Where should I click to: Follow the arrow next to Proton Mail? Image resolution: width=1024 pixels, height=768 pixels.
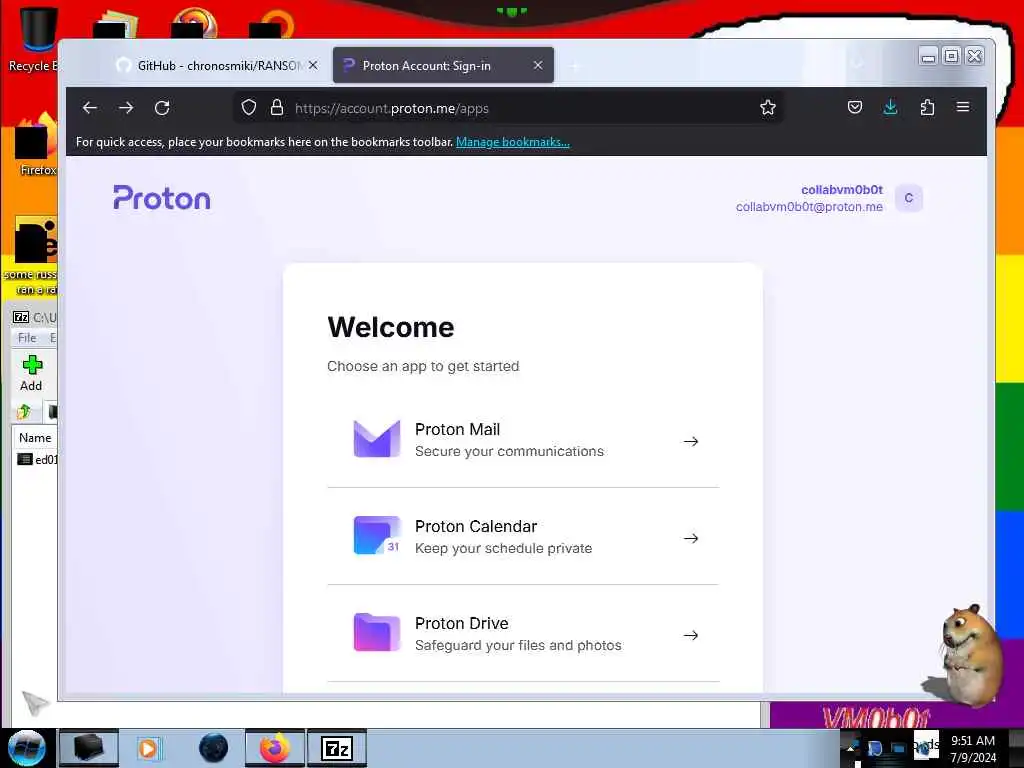(691, 441)
